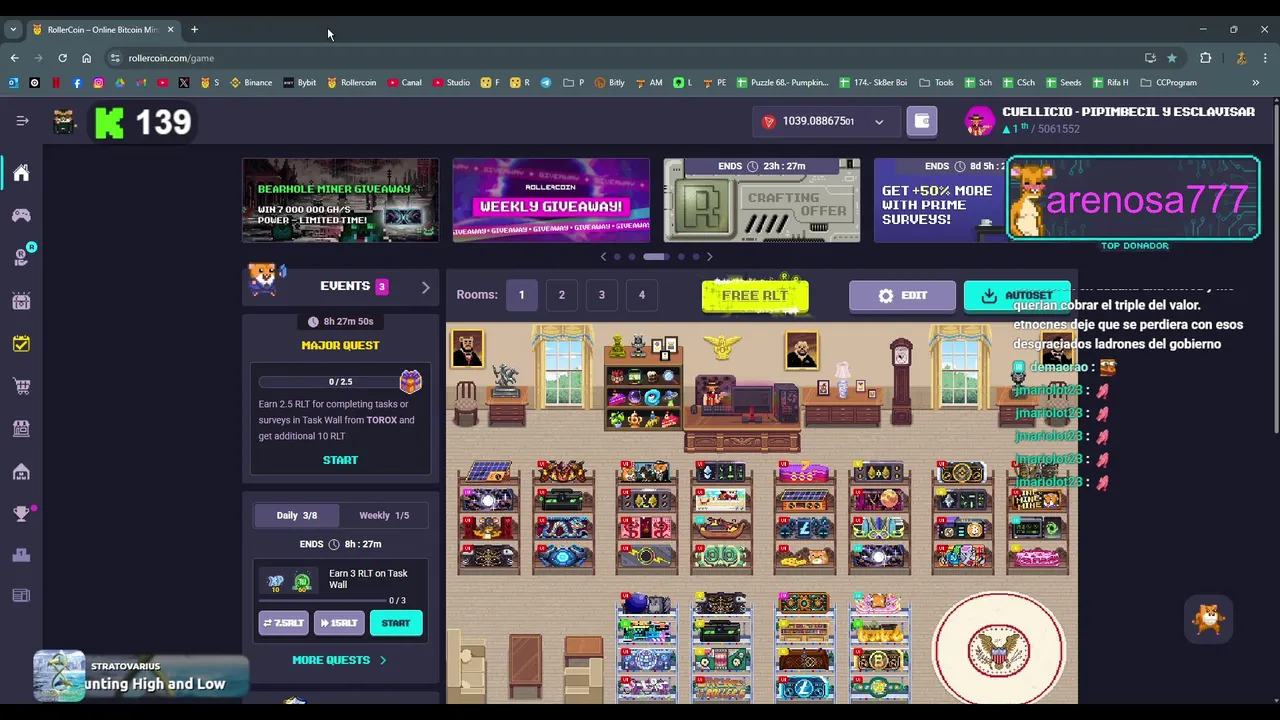The width and height of the screenshot is (1280, 720).
Task: Open the season pass chest sidebar icon
Action: click(x=21, y=300)
